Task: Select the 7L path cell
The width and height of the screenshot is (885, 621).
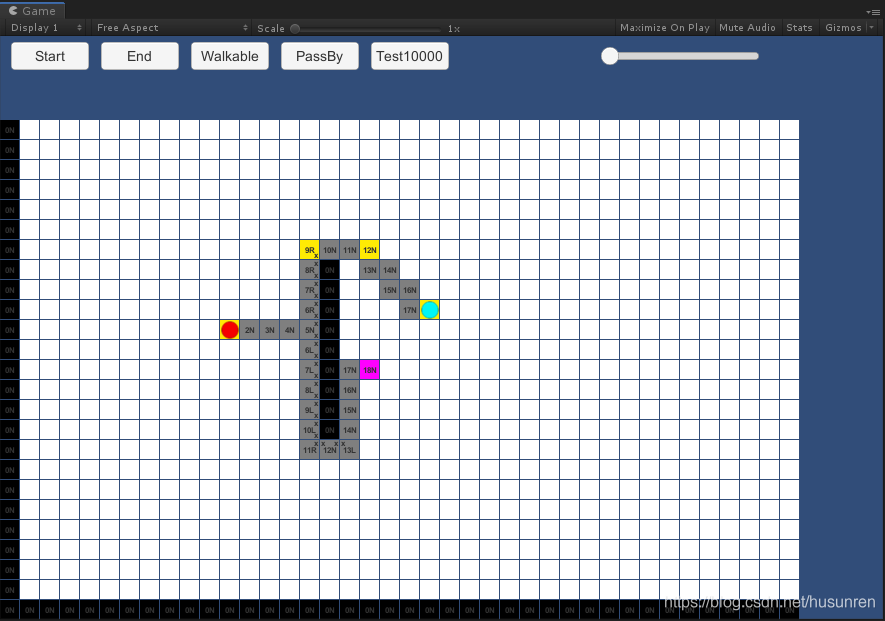Action: (x=309, y=370)
